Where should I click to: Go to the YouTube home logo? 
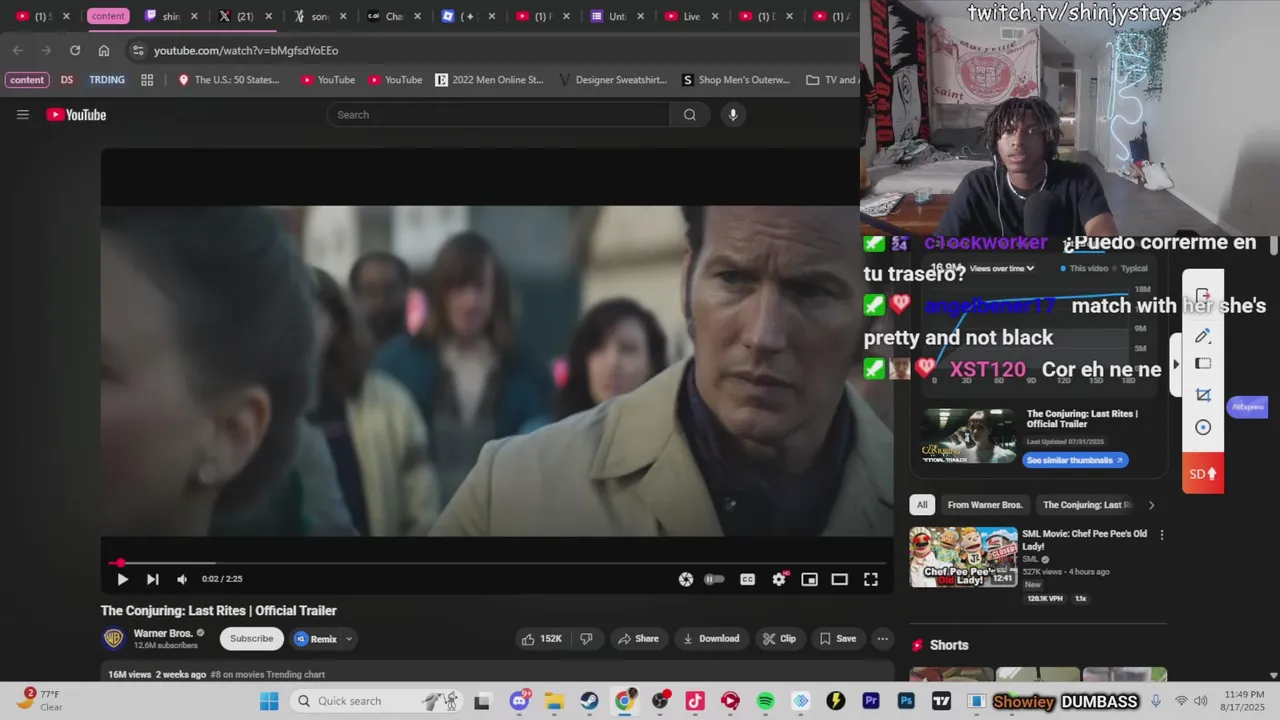tap(76, 115)
